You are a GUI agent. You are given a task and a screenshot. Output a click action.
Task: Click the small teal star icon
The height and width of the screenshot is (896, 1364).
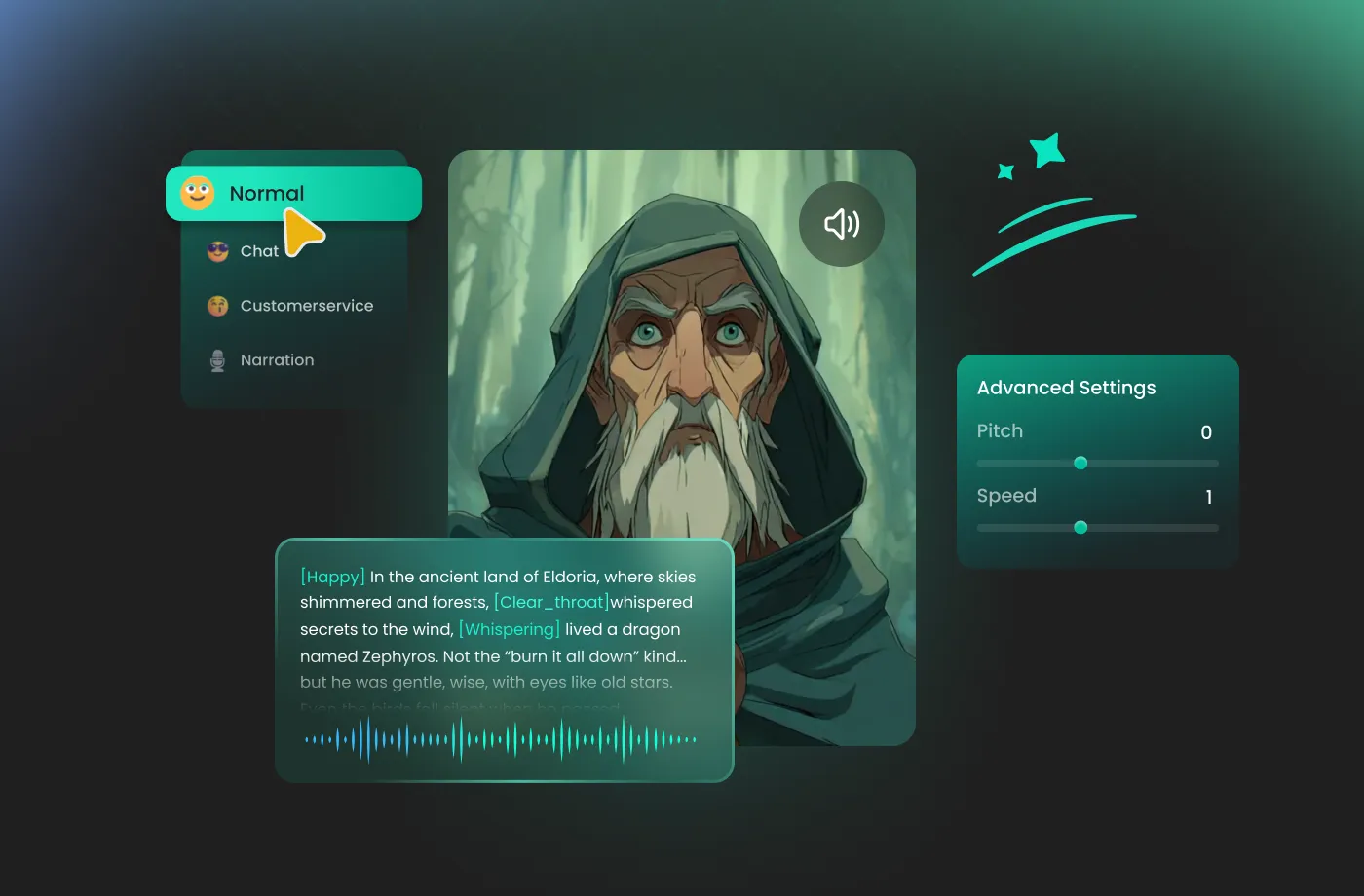[x=1005, y=172]
